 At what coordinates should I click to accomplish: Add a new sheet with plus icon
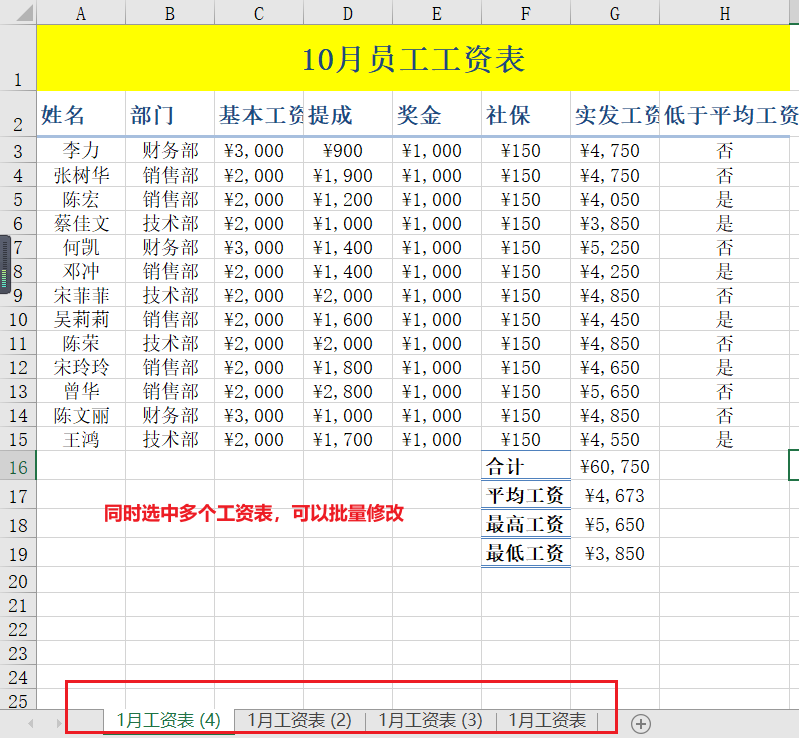pos(641,724)
